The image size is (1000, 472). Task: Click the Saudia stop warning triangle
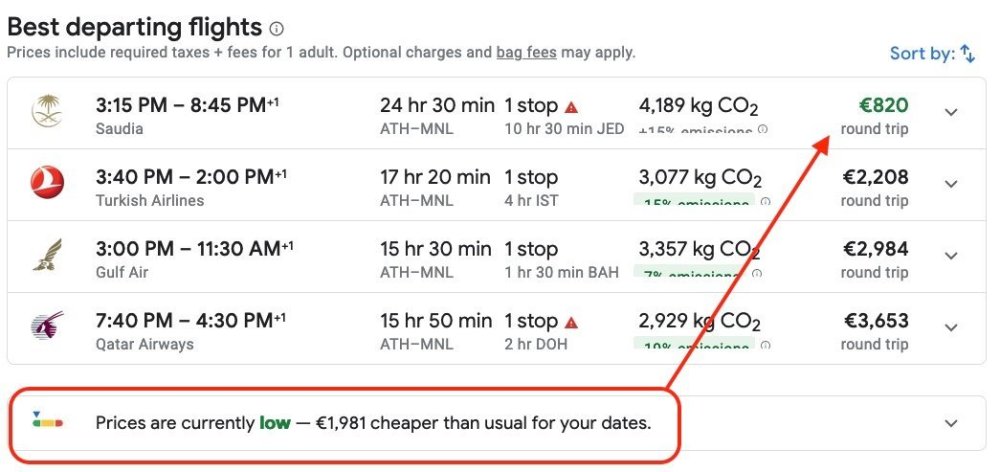(571, 106)
